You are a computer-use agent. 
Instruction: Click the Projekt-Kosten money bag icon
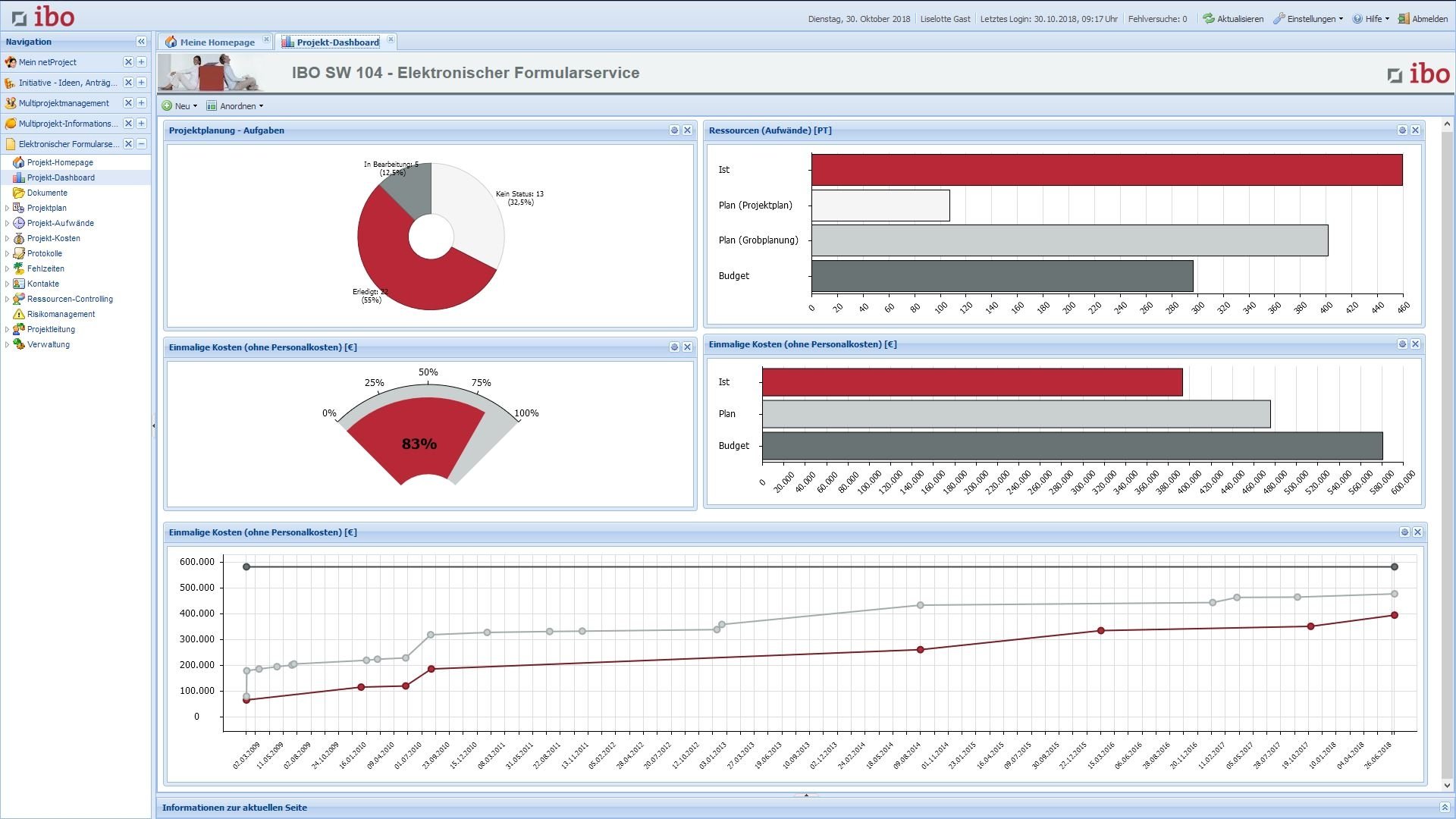coord(19,238)
